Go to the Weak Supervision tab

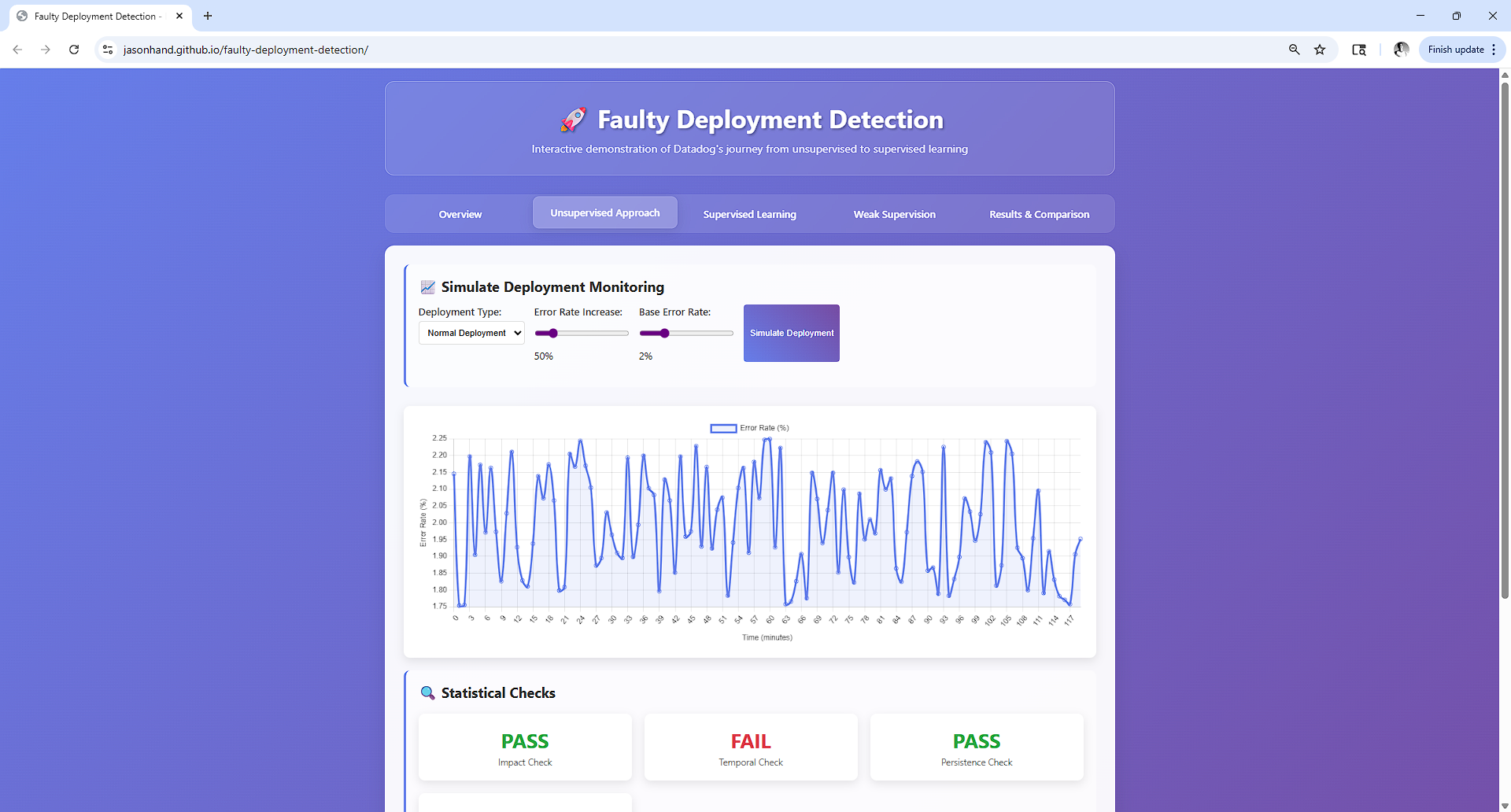pos(895,214)
